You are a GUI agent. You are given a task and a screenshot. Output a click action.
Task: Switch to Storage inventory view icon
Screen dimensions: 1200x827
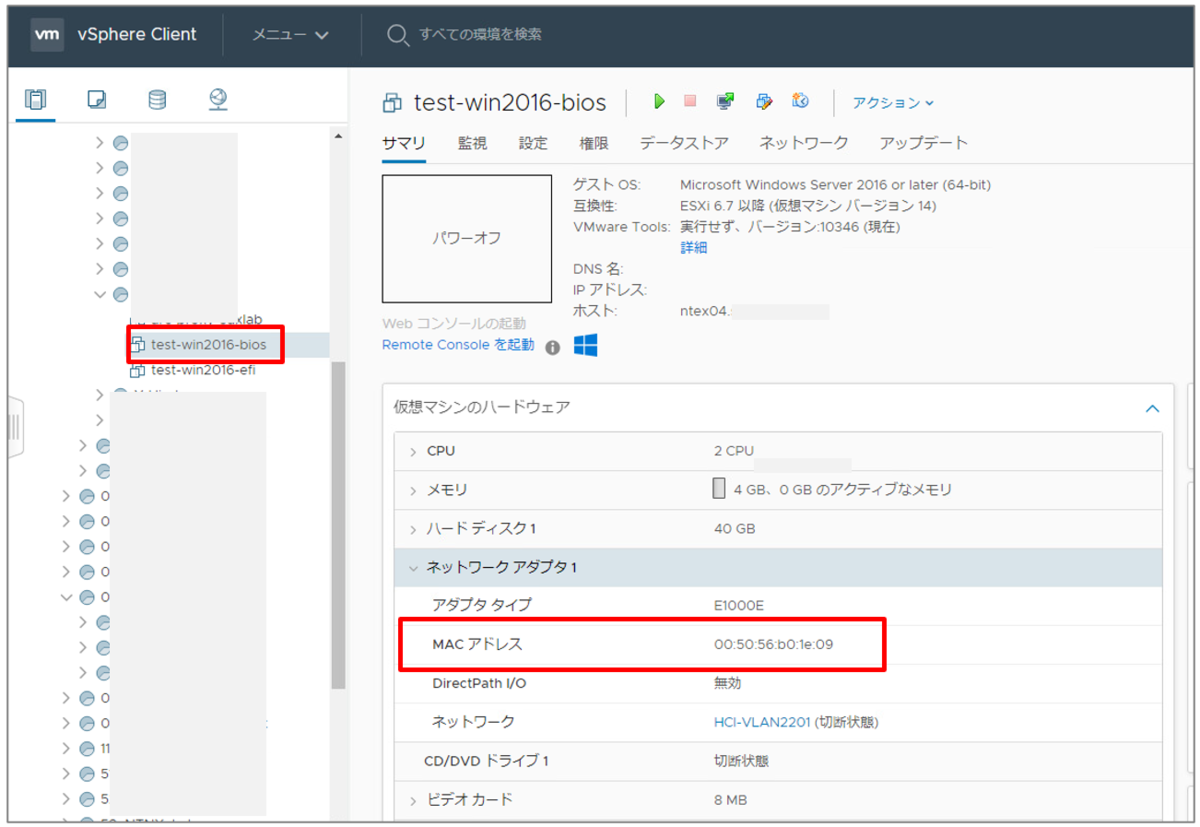(x=157, y=99)
